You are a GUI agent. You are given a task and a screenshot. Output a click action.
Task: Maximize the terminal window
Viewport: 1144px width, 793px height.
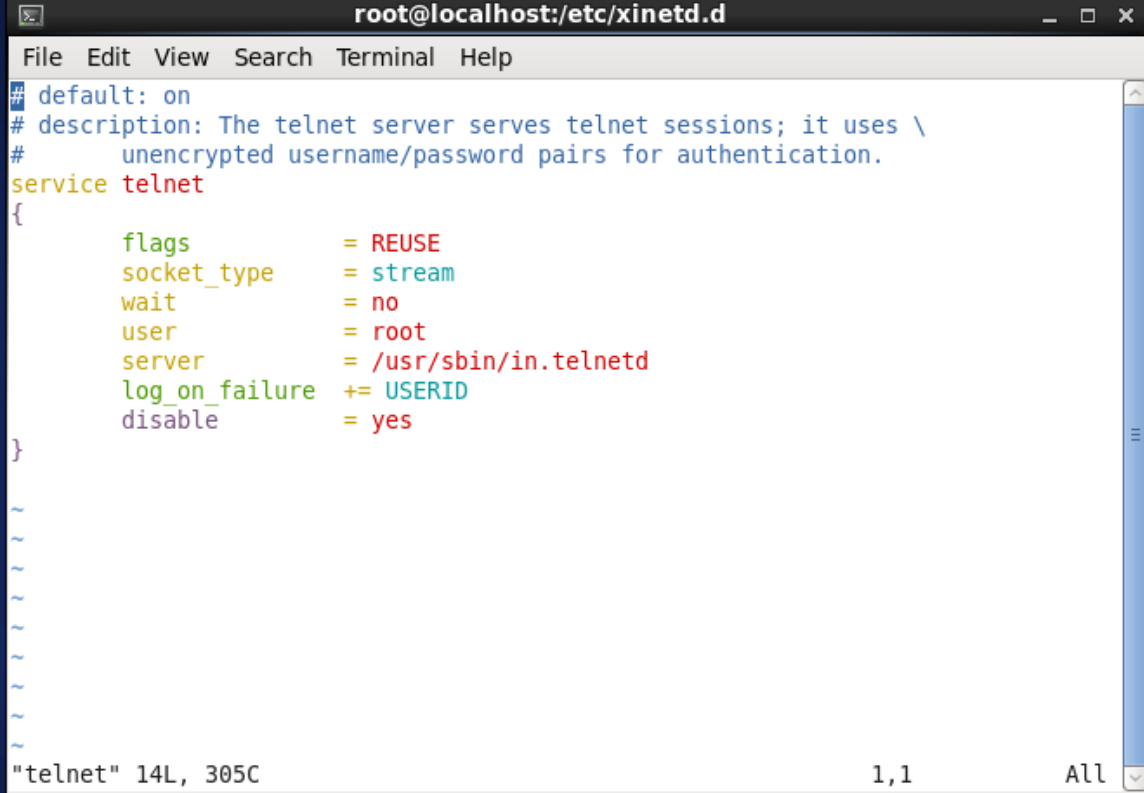[1088, 16]
